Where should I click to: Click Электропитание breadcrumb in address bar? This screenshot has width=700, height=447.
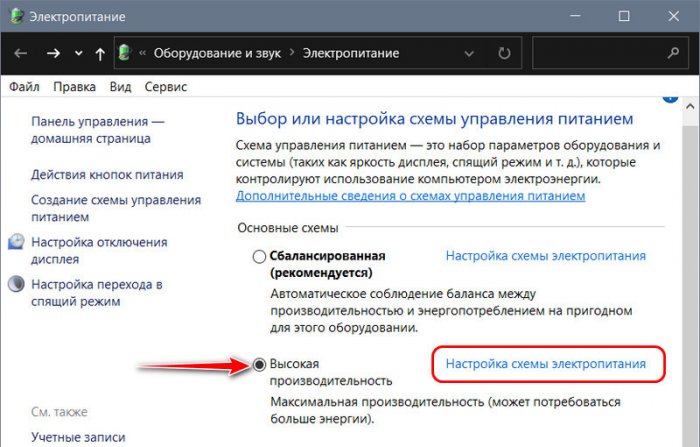click(351, 53)
